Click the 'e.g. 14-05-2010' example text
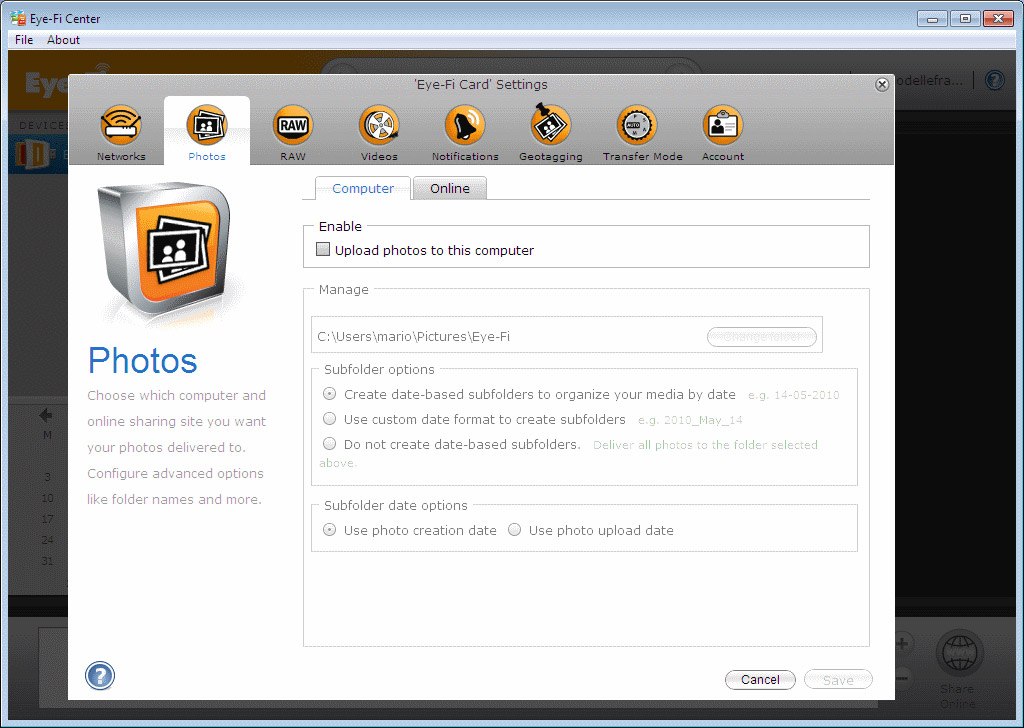 pyautogui.click(x=793, y=395)
